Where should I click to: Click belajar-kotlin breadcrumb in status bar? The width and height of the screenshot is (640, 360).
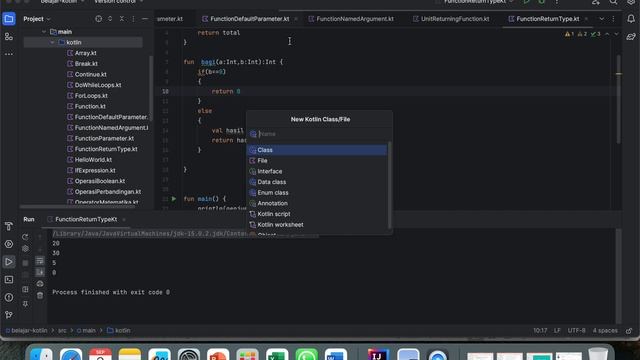(x=27, y=331)
